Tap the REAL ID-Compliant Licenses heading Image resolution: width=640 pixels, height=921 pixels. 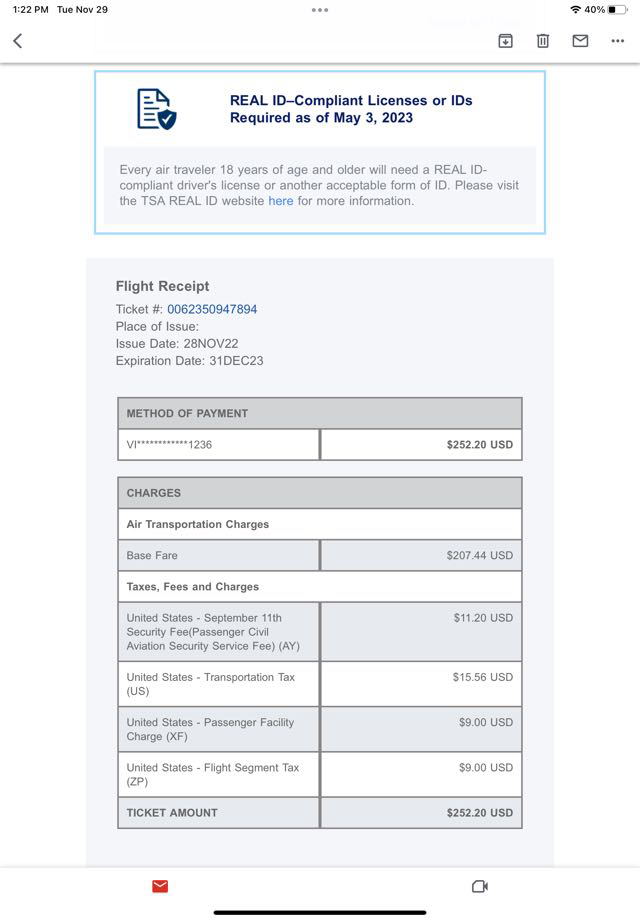click(351, 109)
